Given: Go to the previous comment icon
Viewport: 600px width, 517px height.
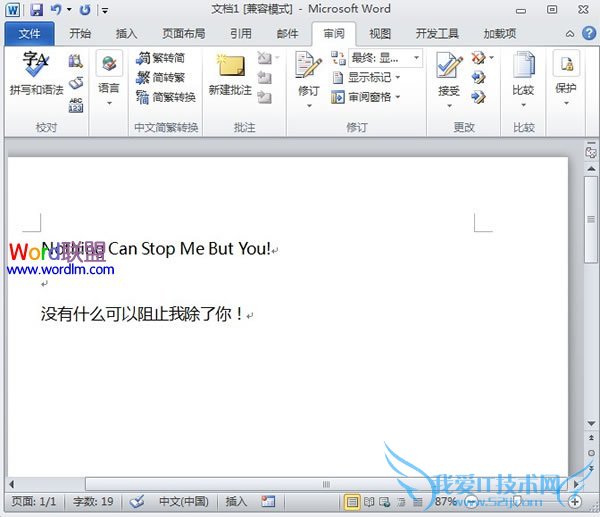Looking at the screenshot, I should [x=264, y=78].
